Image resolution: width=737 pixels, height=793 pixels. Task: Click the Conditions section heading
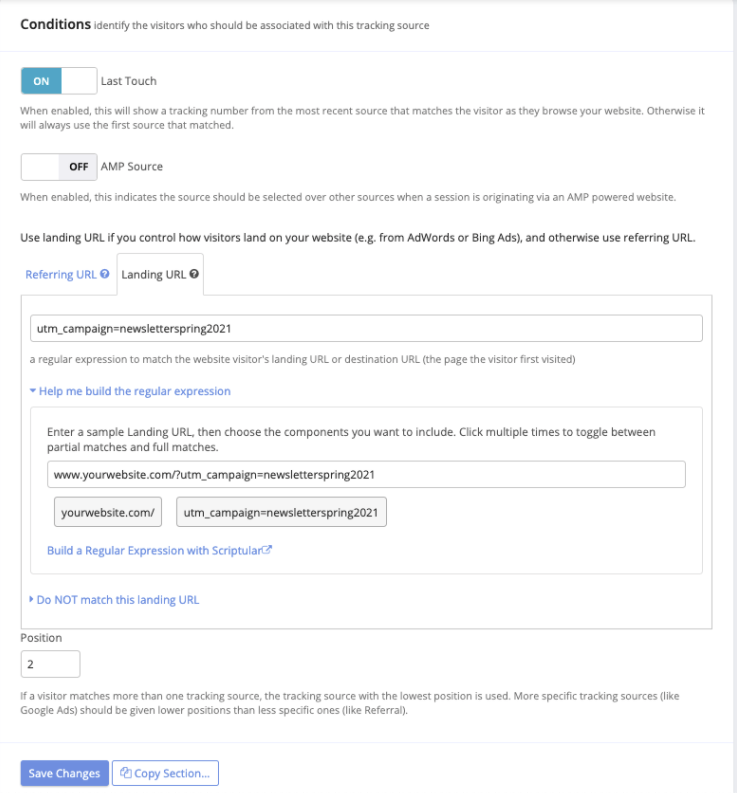(55, 24)
